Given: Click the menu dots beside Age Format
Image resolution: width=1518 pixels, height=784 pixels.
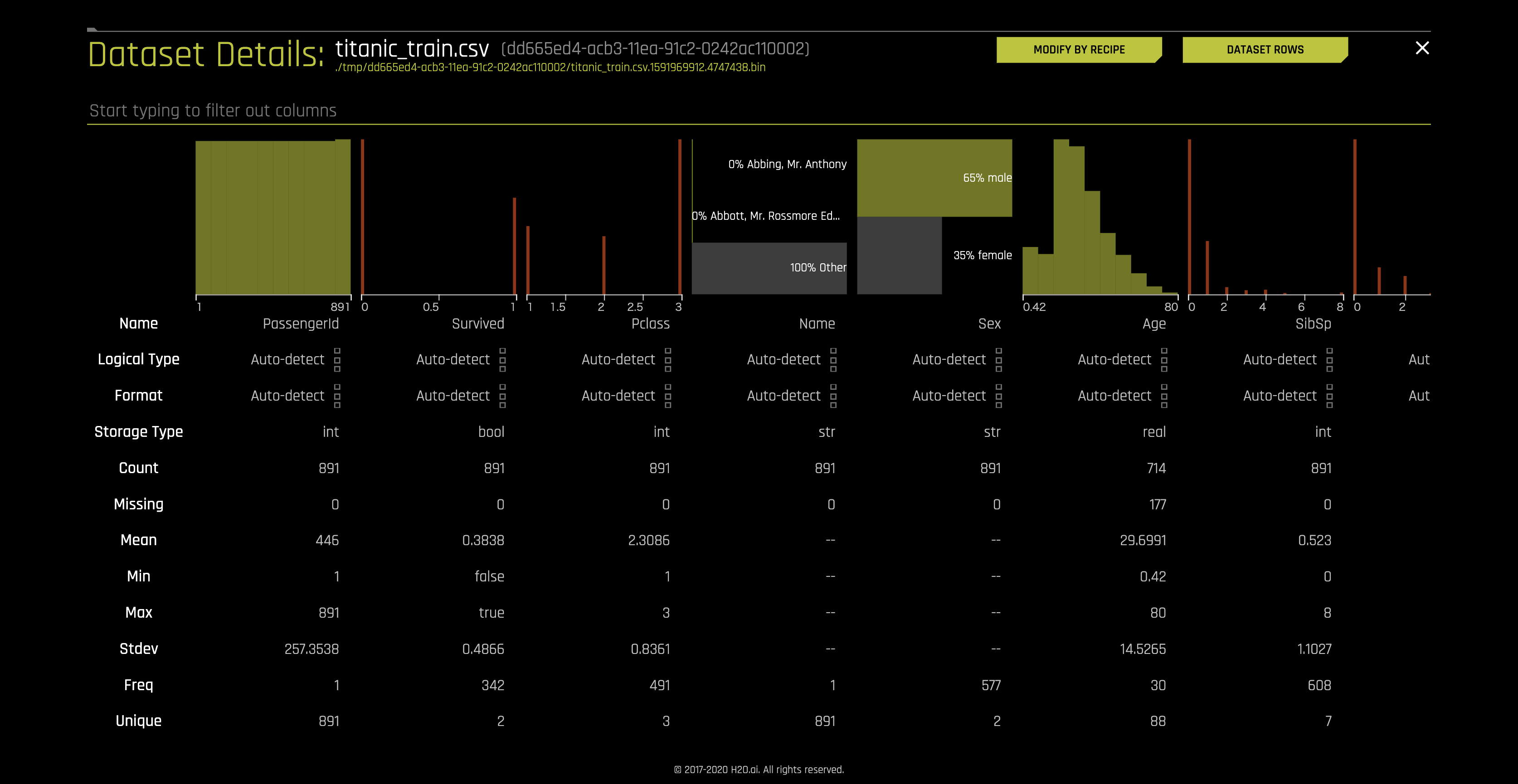Looking at the screenshot, I should (x=1164, y=396).
